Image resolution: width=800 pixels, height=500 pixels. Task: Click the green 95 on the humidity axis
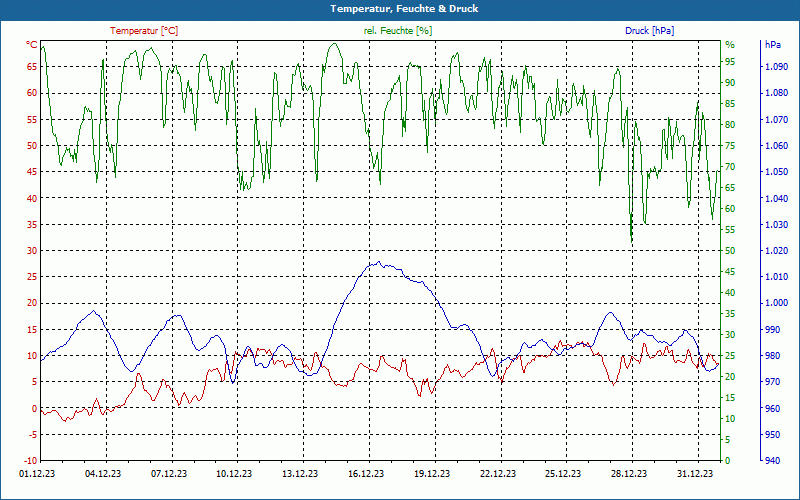coord(730,62)
